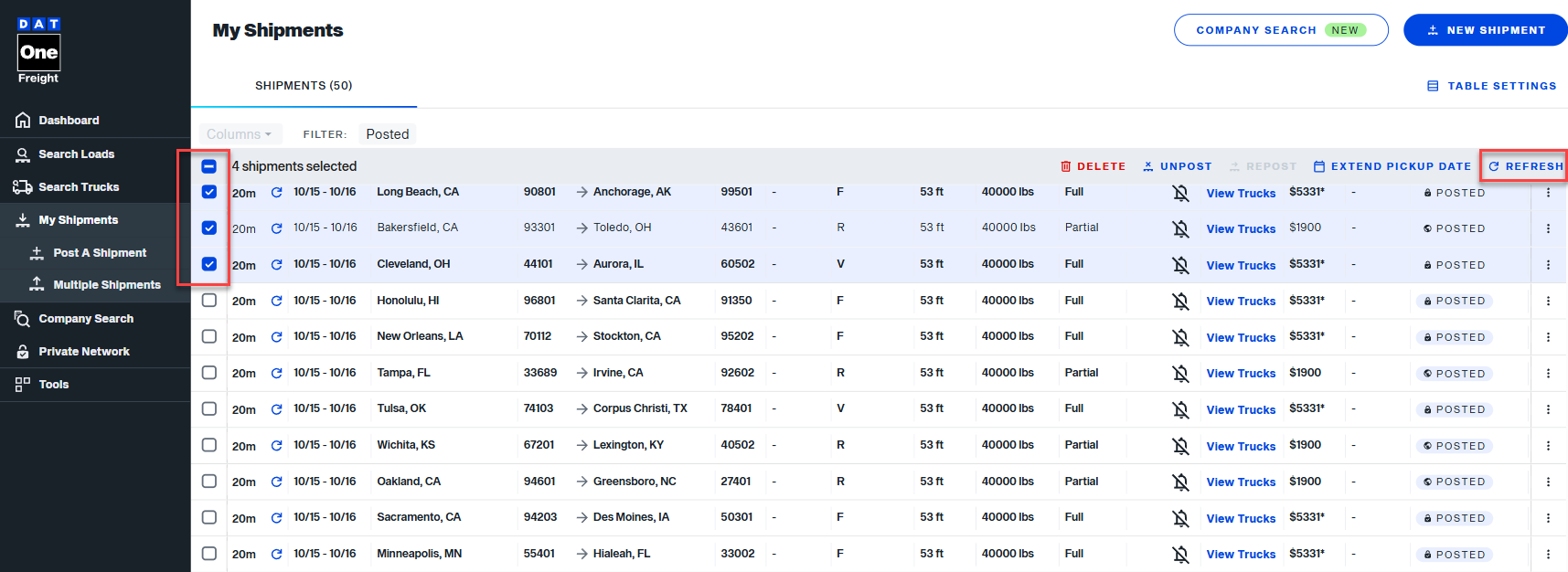Click the New Shipment button
1568x572 pixels.
pyautogui.click(x=1485, y=30)
